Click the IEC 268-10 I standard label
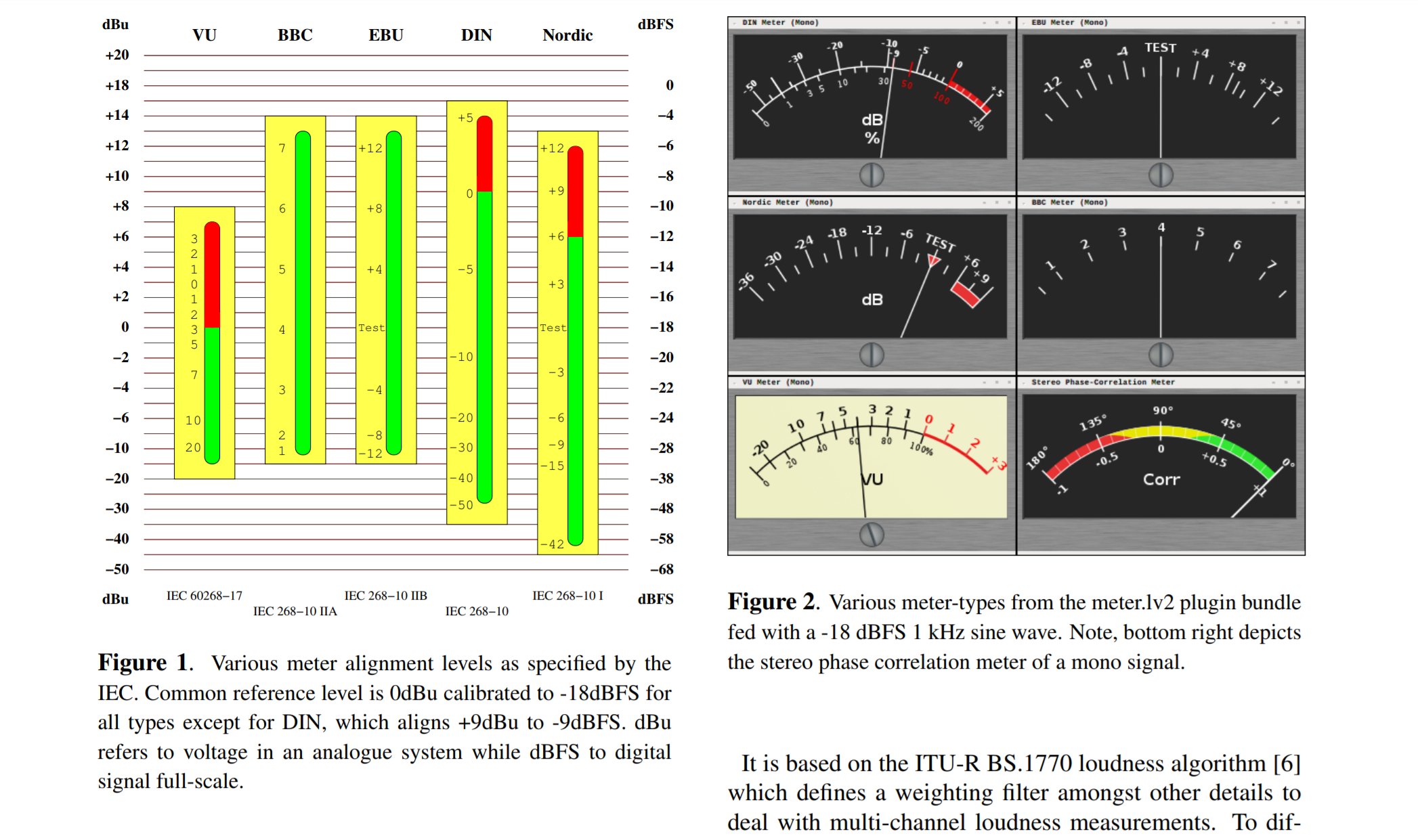The width and height of the screenshot is (1418, 840). click(x=567, y=596)
